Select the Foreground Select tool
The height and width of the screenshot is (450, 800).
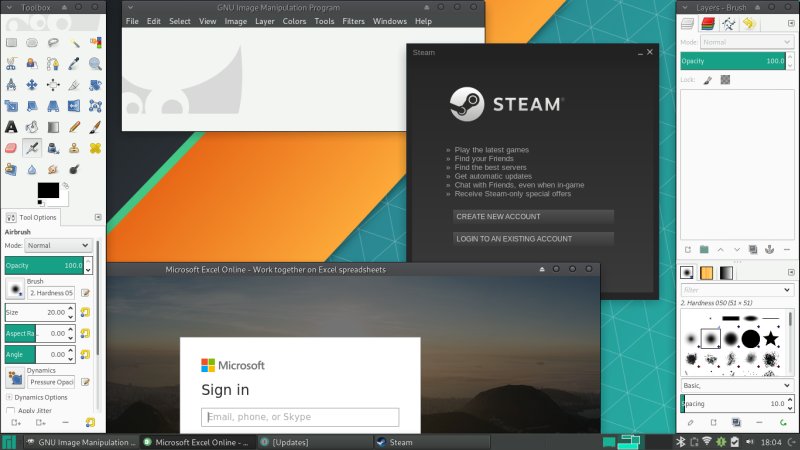coord(32,64)
